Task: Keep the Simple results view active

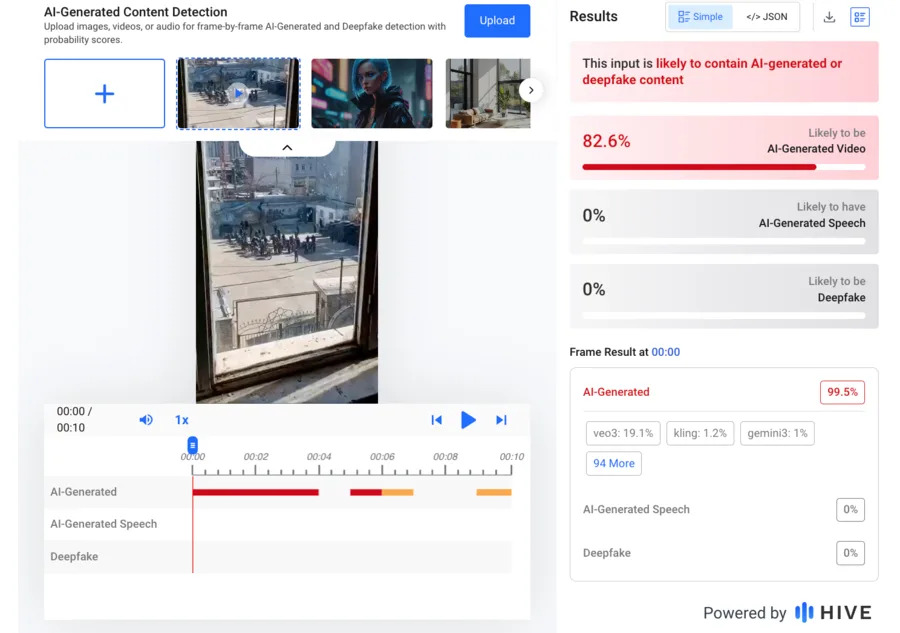Action: pos(699,17)
